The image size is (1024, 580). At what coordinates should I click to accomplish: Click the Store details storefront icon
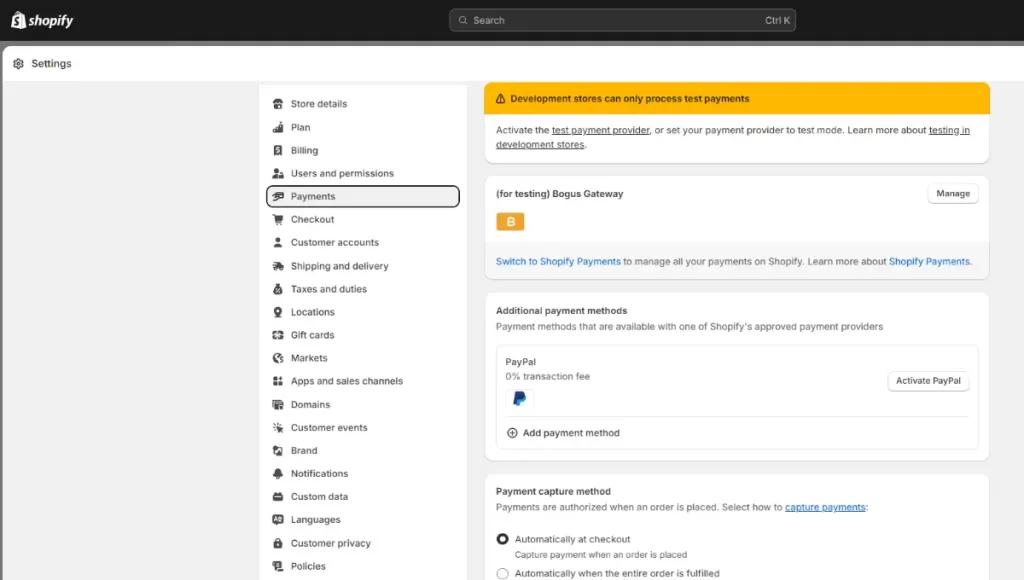point(278,104)
